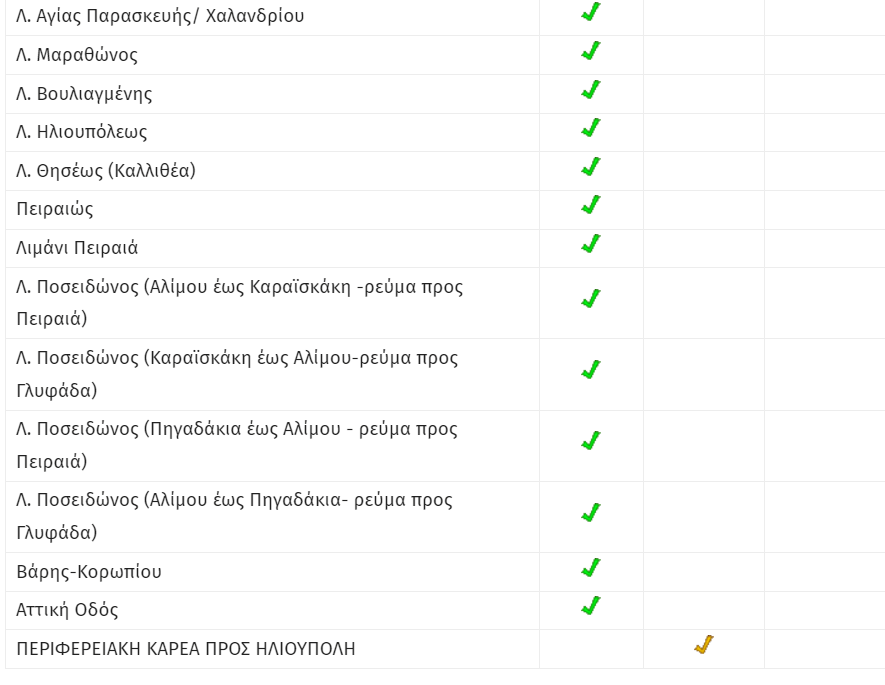Click checkmark for Ποσειδώνος Αλίμου έως Πηγαδάκια
The image size is (885, 685).
(x=591, y=512)
